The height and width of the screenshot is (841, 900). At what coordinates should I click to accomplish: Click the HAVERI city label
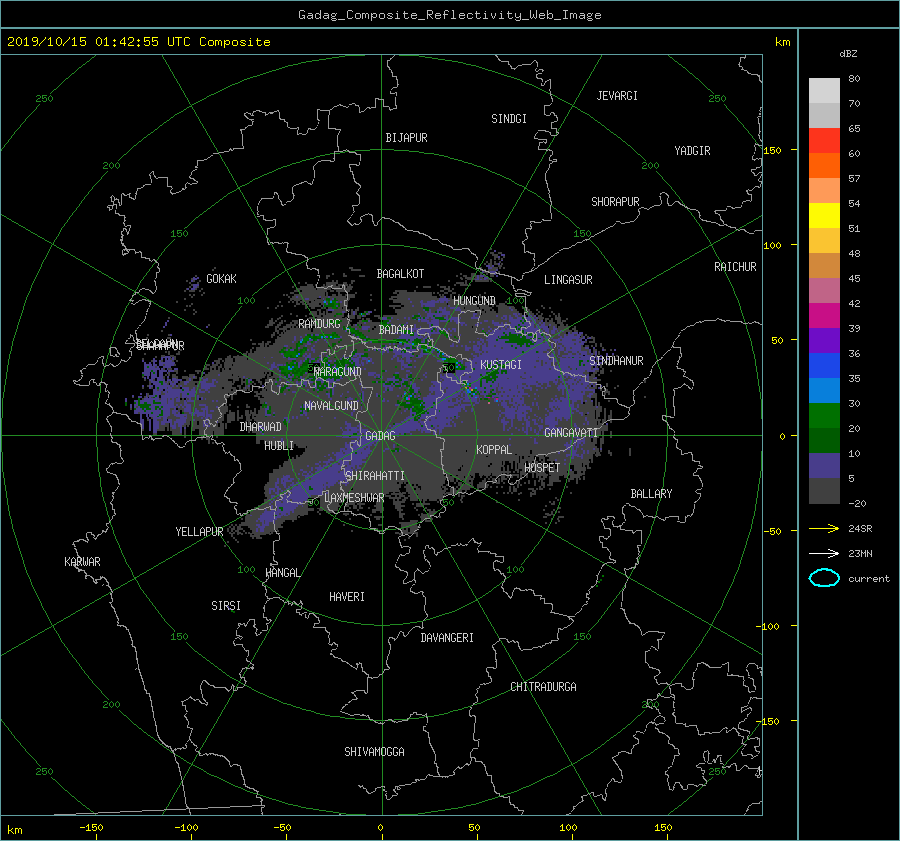click(x=347, y=597)
